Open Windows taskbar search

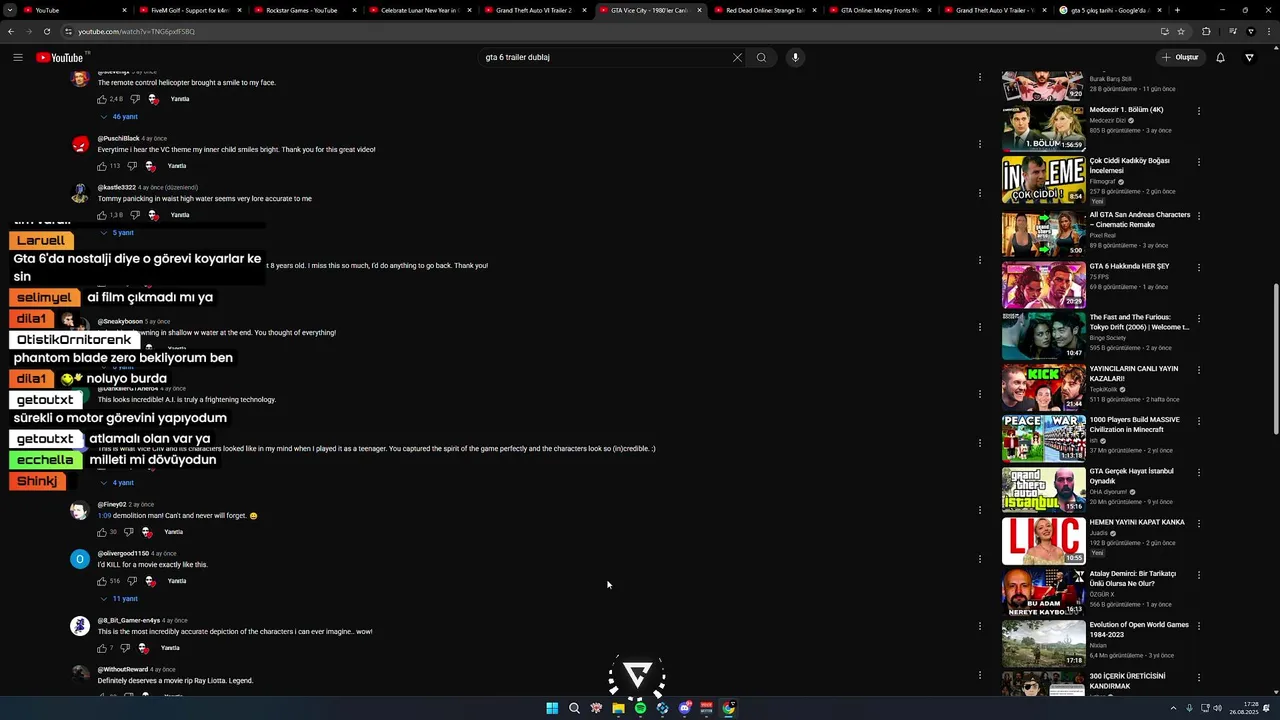point(574,708)
